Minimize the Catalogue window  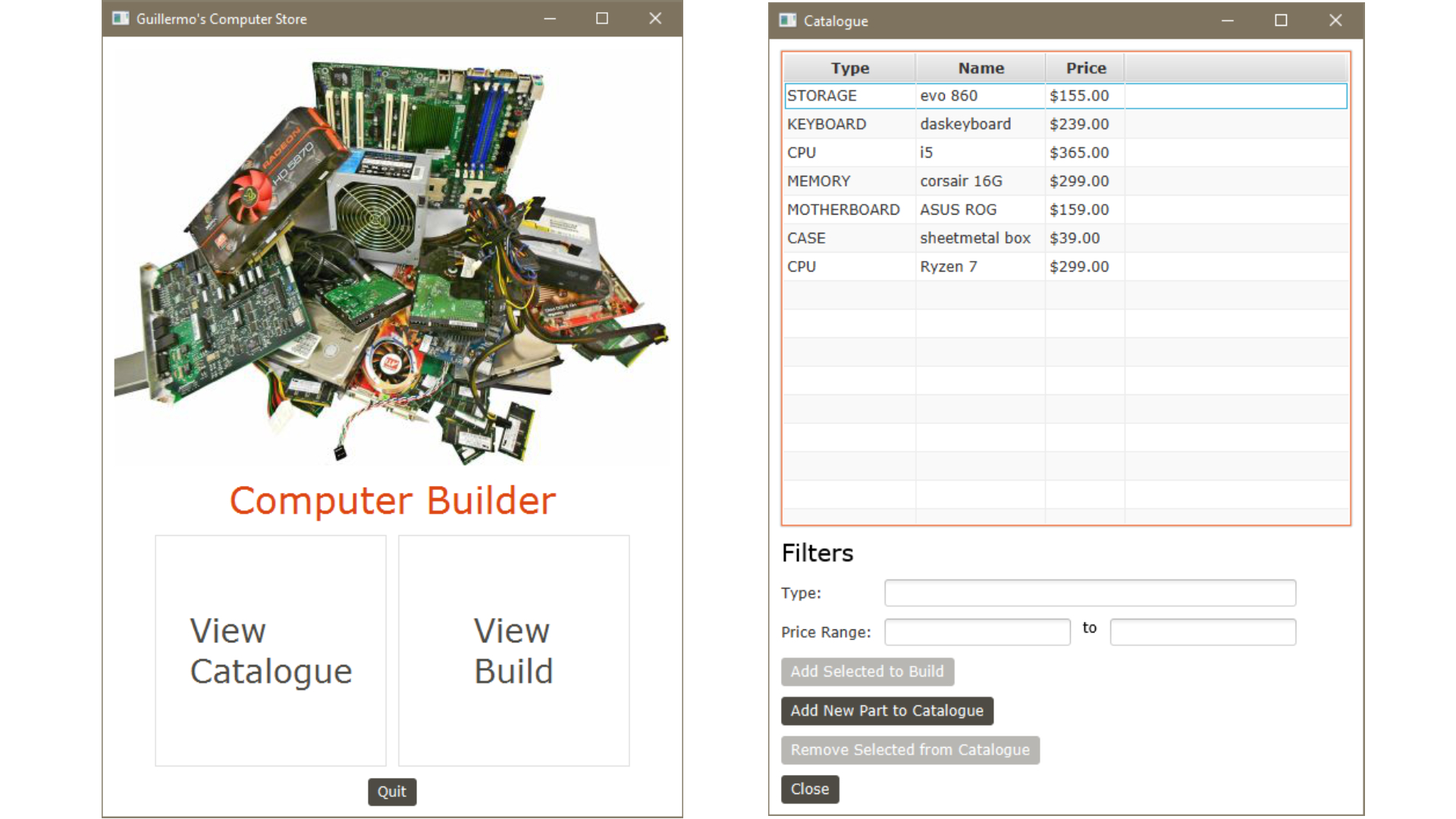point(1228,20)
